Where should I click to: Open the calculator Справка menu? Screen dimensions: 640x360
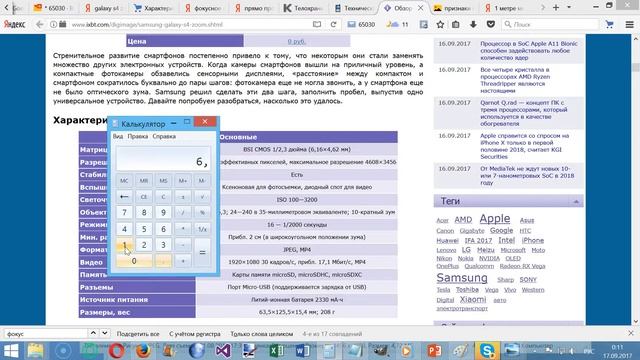[x=164, y=136]
